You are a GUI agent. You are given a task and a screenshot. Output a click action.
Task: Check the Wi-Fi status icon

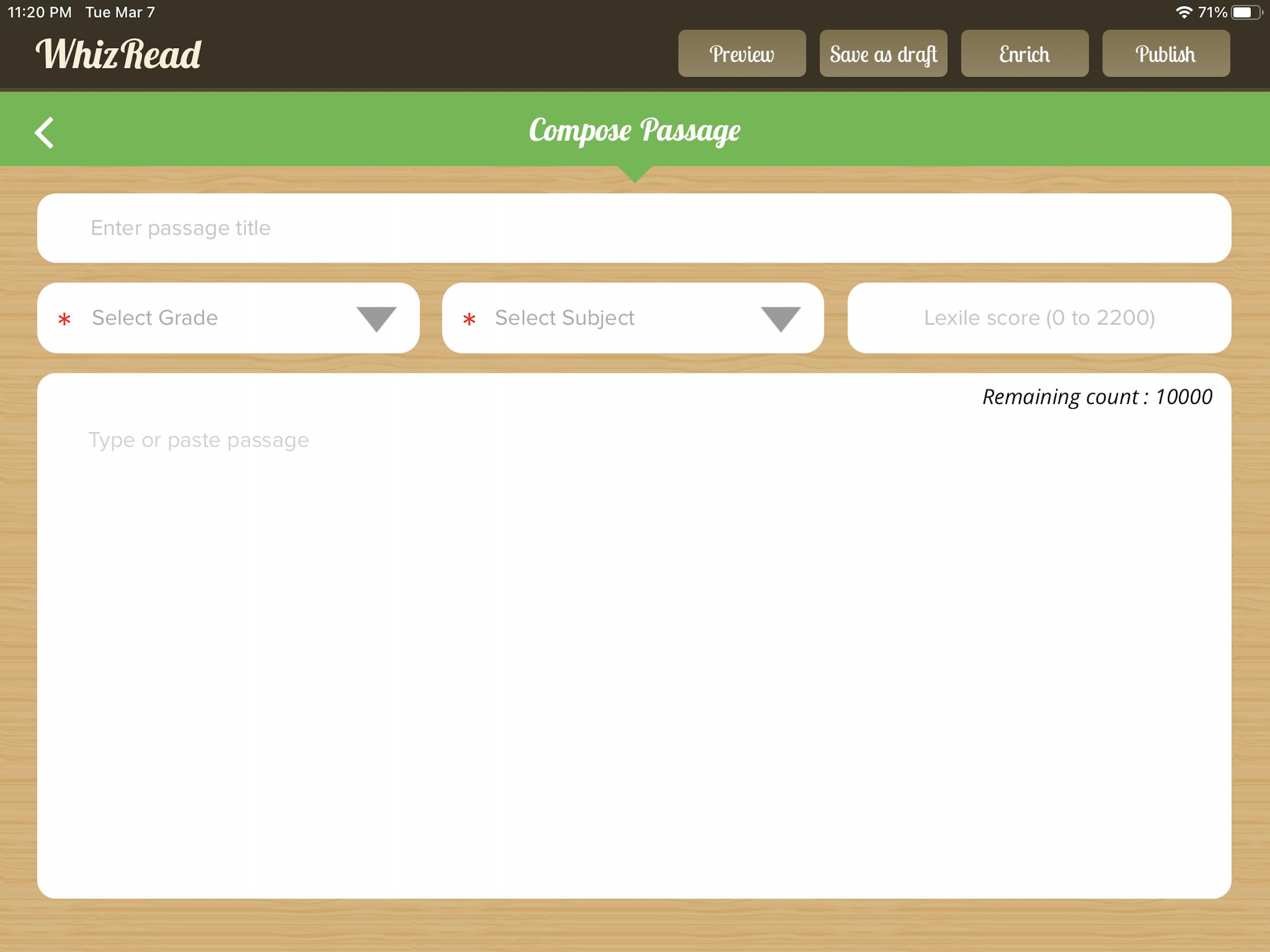(1184, 12)
